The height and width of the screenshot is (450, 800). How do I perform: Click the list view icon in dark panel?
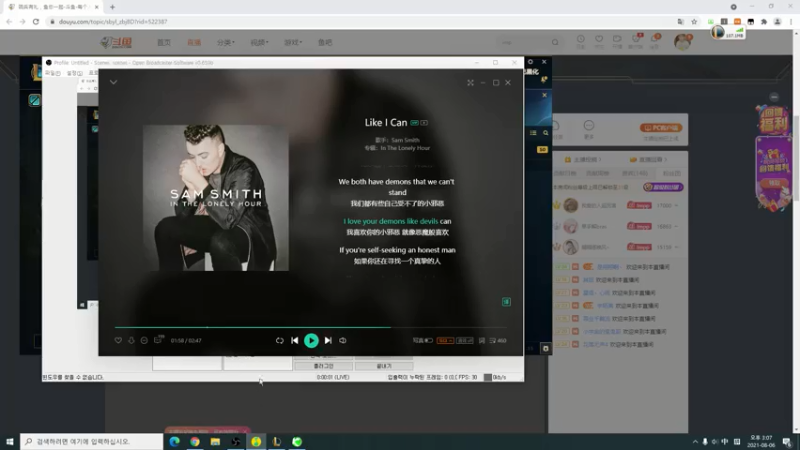(533, 133)
